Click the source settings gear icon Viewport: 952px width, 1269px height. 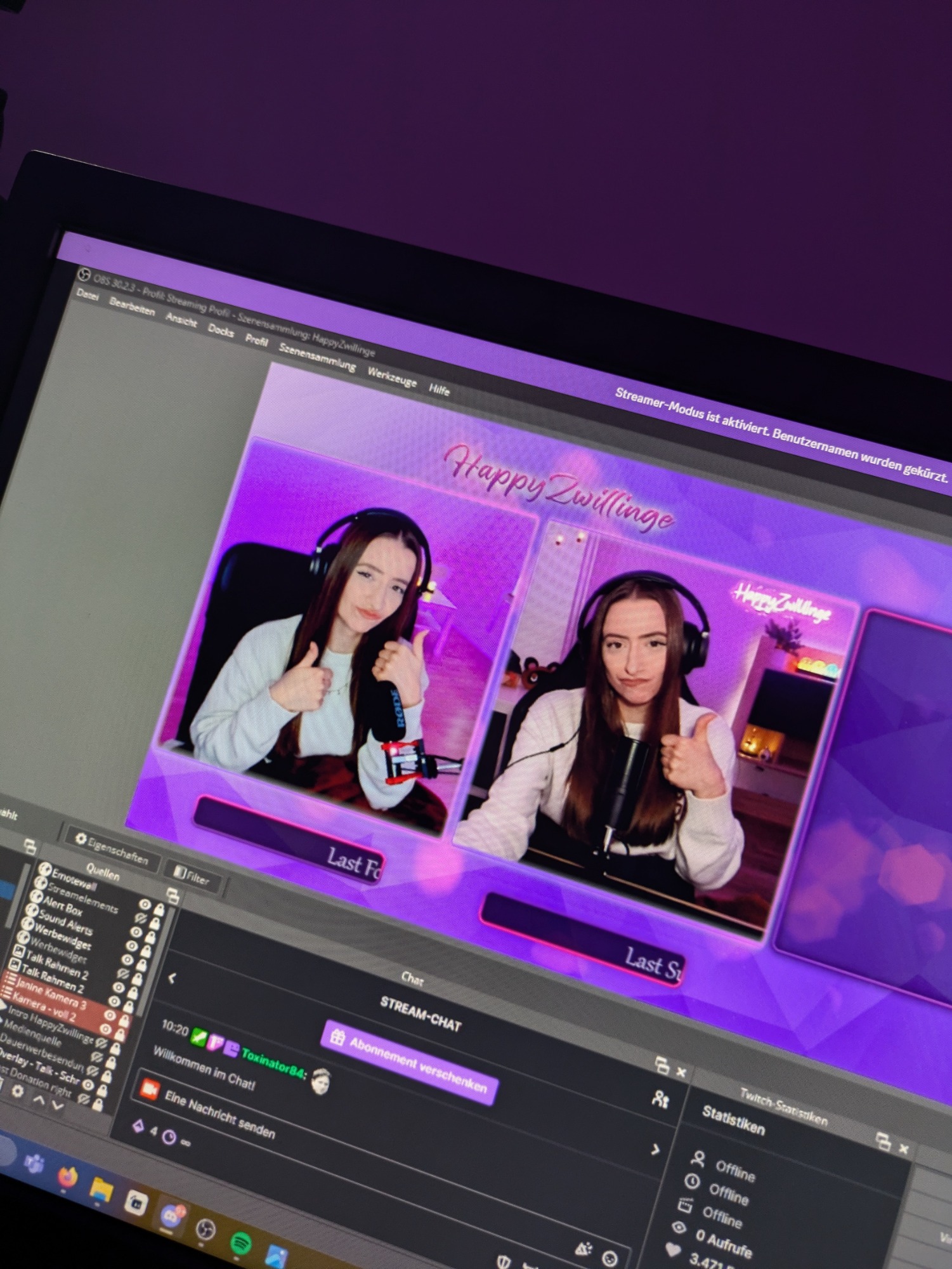(18, 1090)
